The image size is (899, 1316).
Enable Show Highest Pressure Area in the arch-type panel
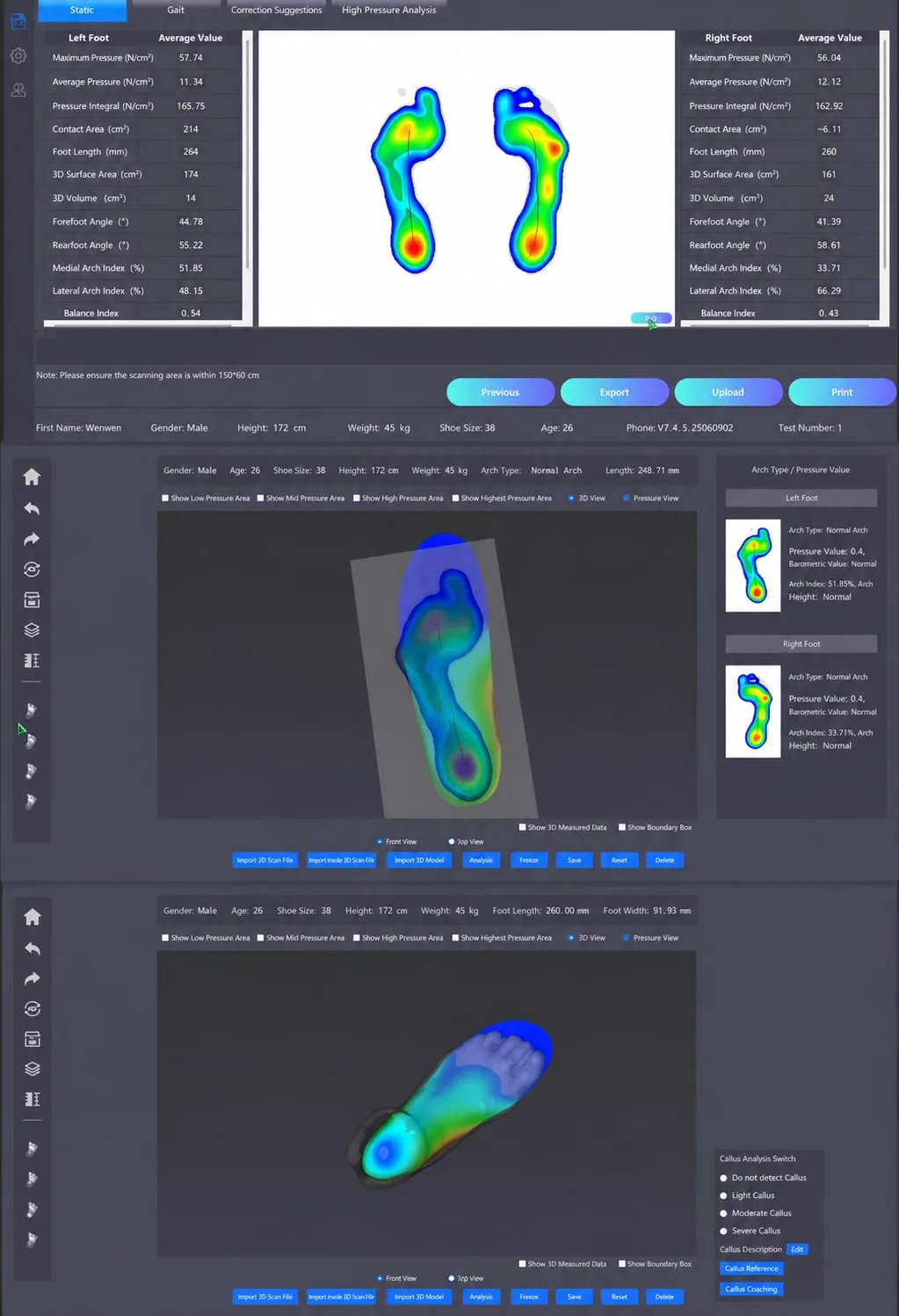click(455, 498)
